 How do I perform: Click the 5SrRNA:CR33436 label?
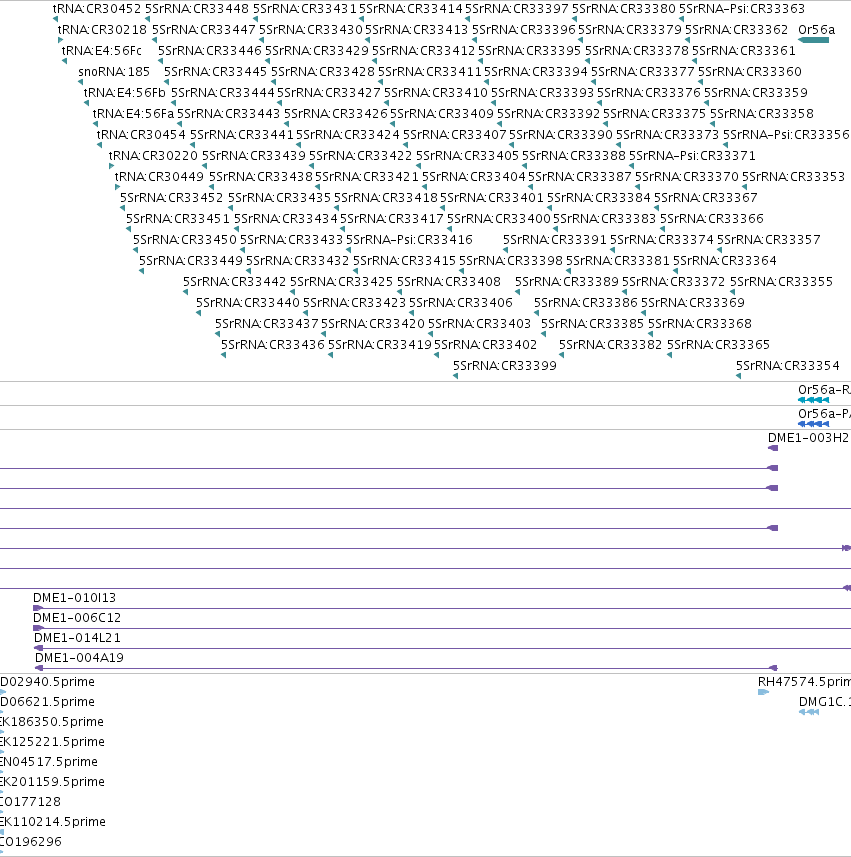(273, 345)
